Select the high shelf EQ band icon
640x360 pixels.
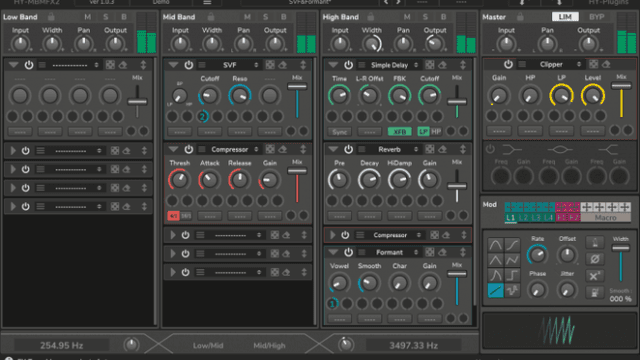tap(608, 150)
